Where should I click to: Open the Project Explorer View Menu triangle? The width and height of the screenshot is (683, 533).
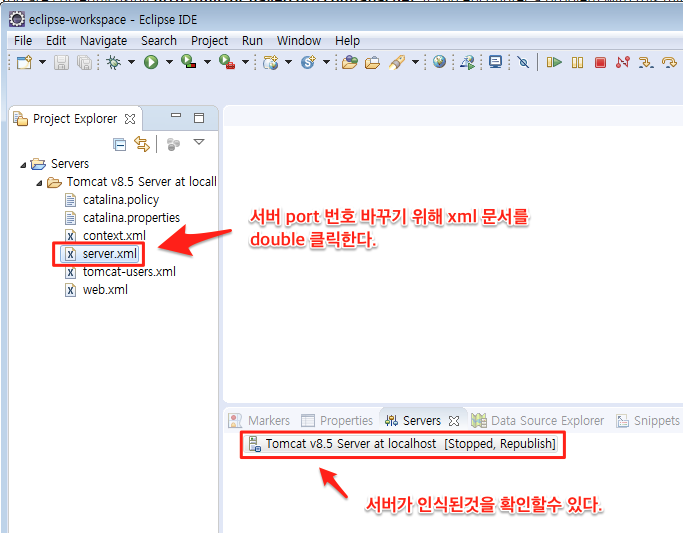tap(199, 142)
